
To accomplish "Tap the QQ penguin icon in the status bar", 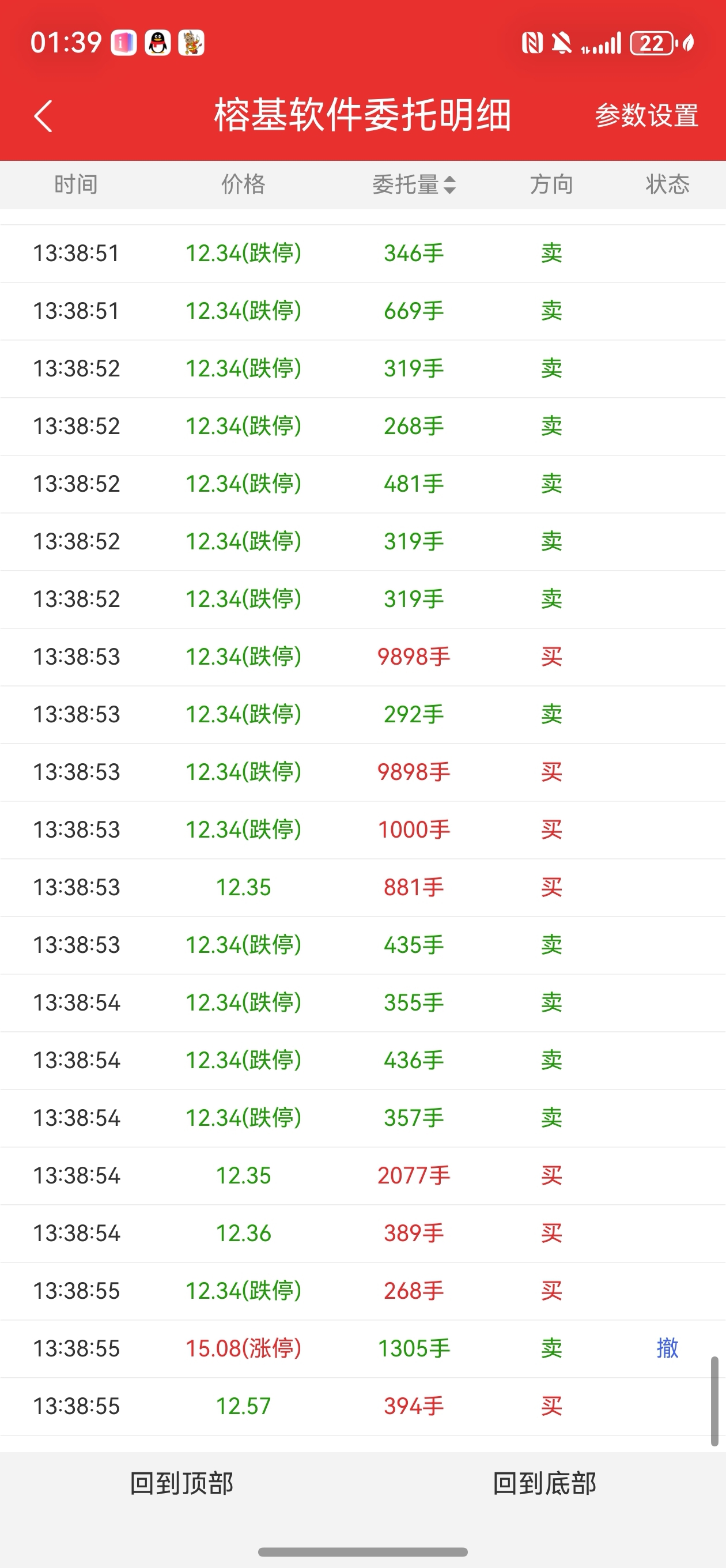I will tap(158, 43).
